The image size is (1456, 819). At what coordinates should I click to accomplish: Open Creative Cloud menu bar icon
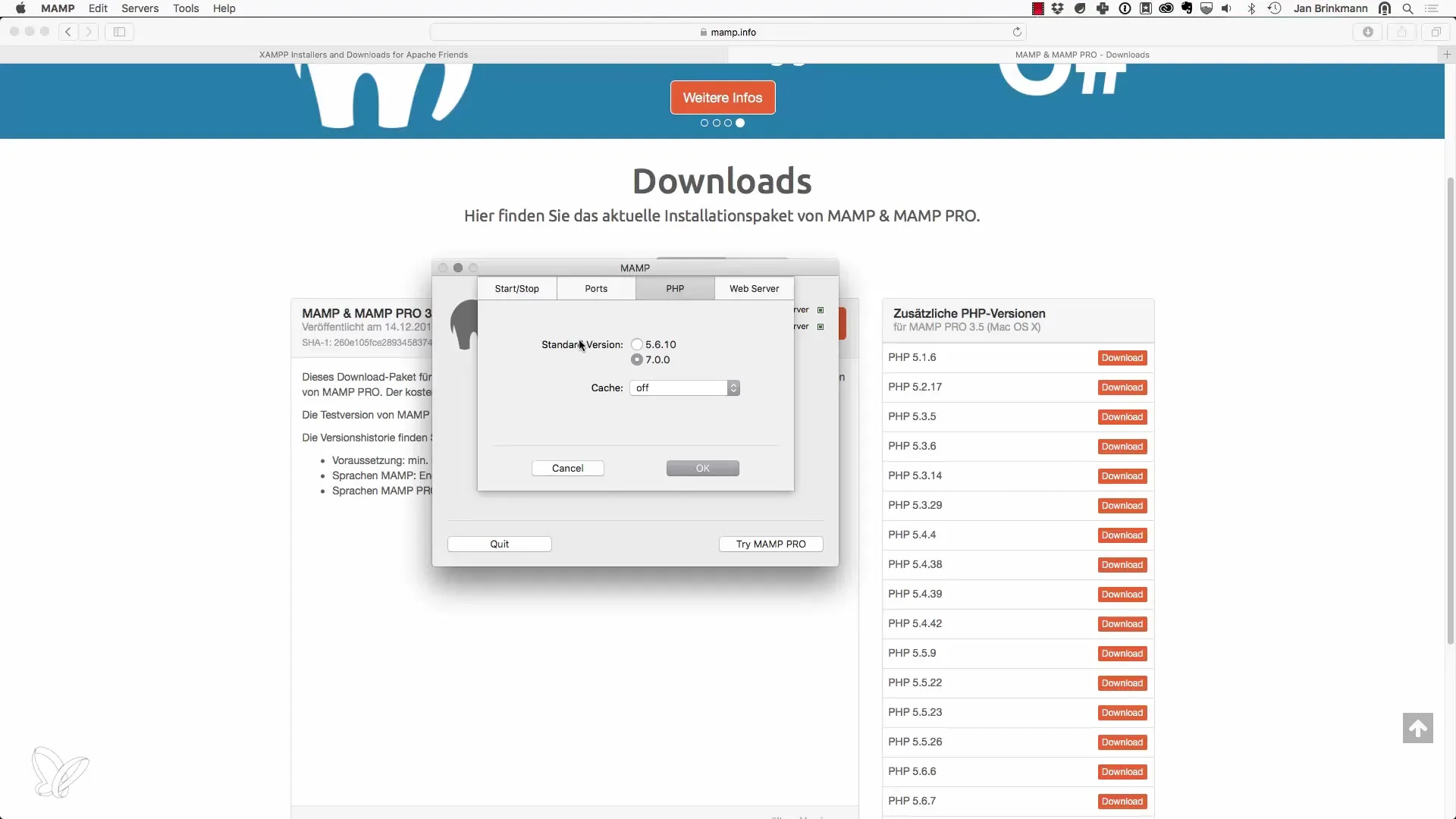1166,8
